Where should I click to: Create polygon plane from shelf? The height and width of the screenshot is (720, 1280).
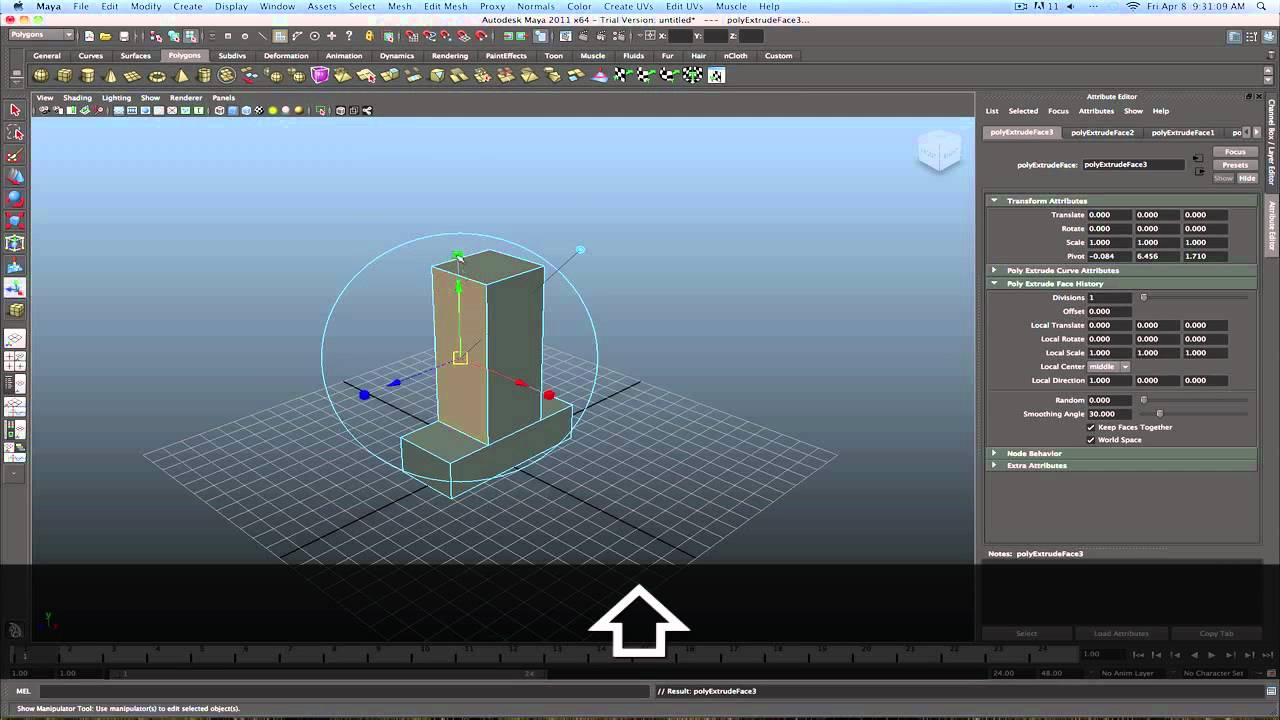[133, 75]
